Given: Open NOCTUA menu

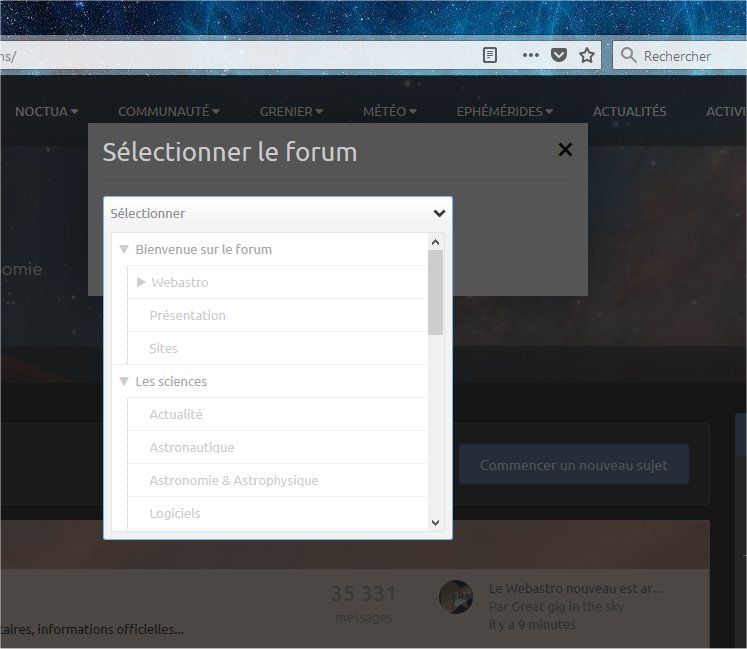Looking at the screenshot, I should (46, 112).
